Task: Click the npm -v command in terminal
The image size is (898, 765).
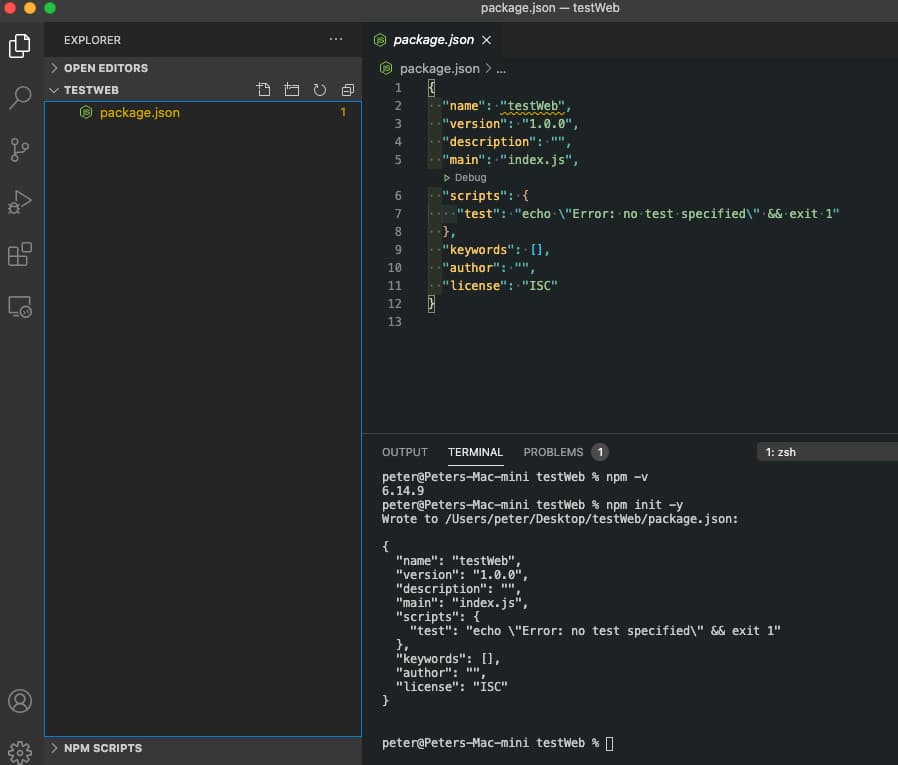Action: pyautogui.click(x=627, y=477)
